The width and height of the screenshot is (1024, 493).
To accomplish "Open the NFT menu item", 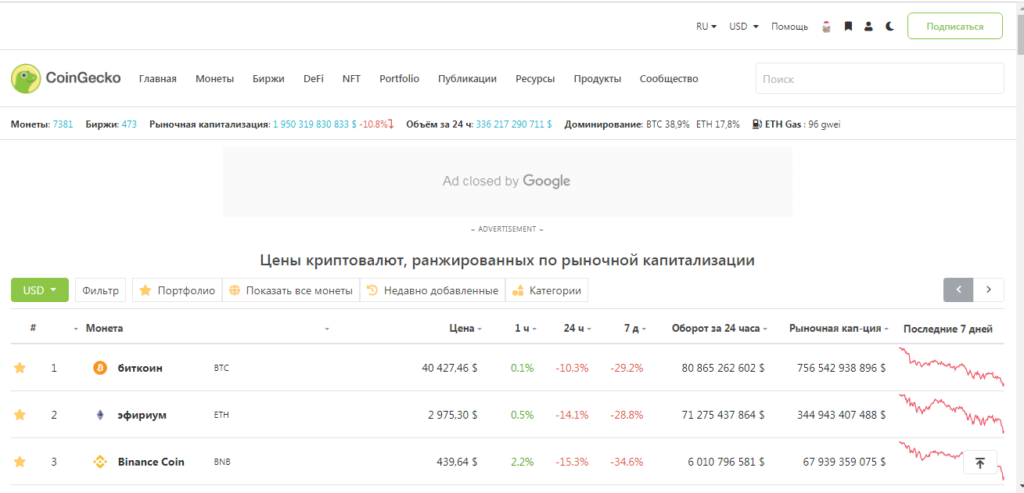I will point(351,79).
